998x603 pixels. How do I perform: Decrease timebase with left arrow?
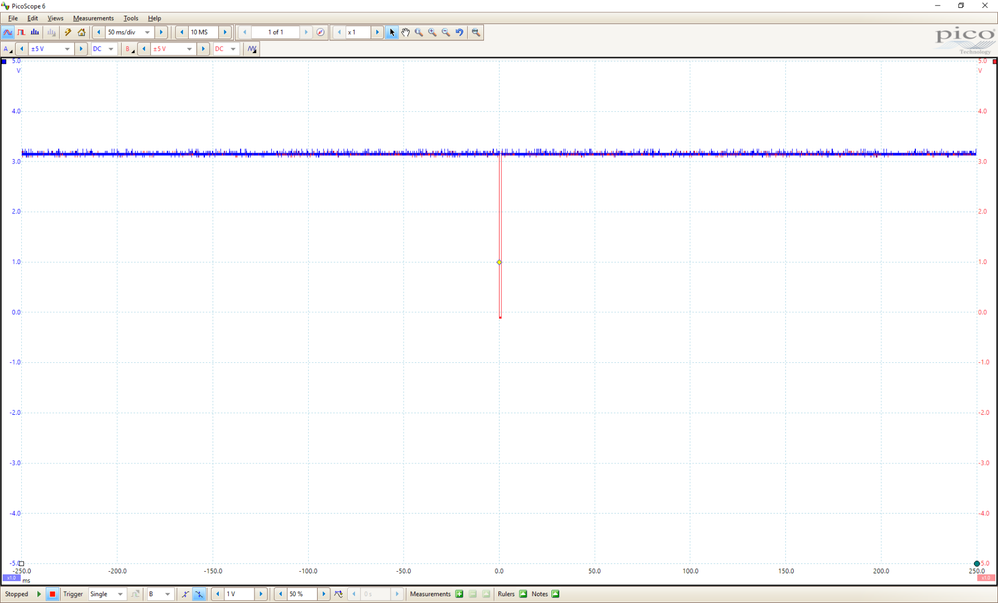click(x=99, y=32)
